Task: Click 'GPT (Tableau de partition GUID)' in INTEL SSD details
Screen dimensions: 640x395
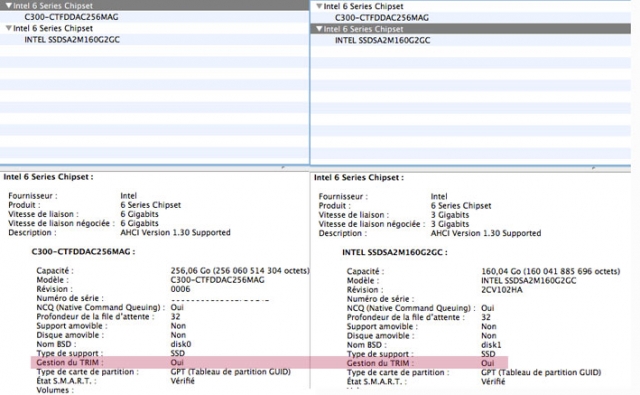Action: click(541, 373)
